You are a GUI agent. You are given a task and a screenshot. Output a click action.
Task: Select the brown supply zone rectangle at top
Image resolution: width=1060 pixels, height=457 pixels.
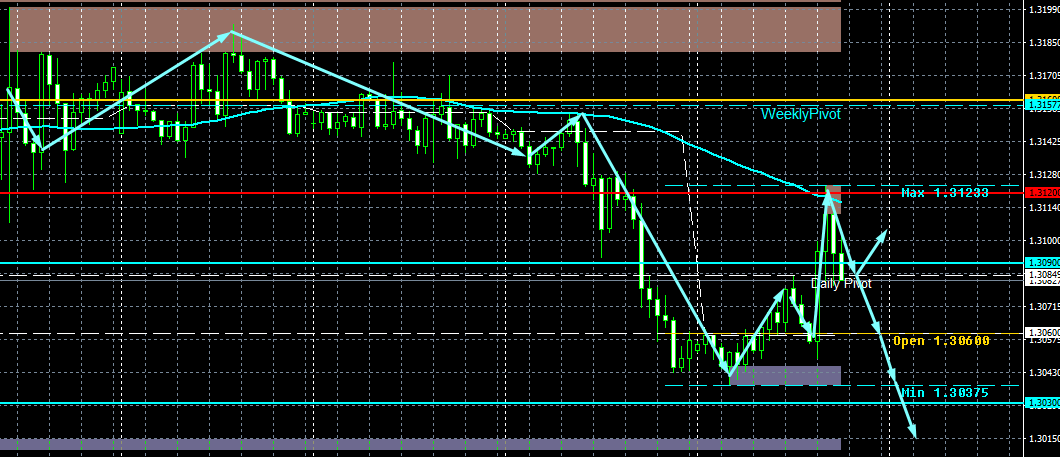click(425, 29)
